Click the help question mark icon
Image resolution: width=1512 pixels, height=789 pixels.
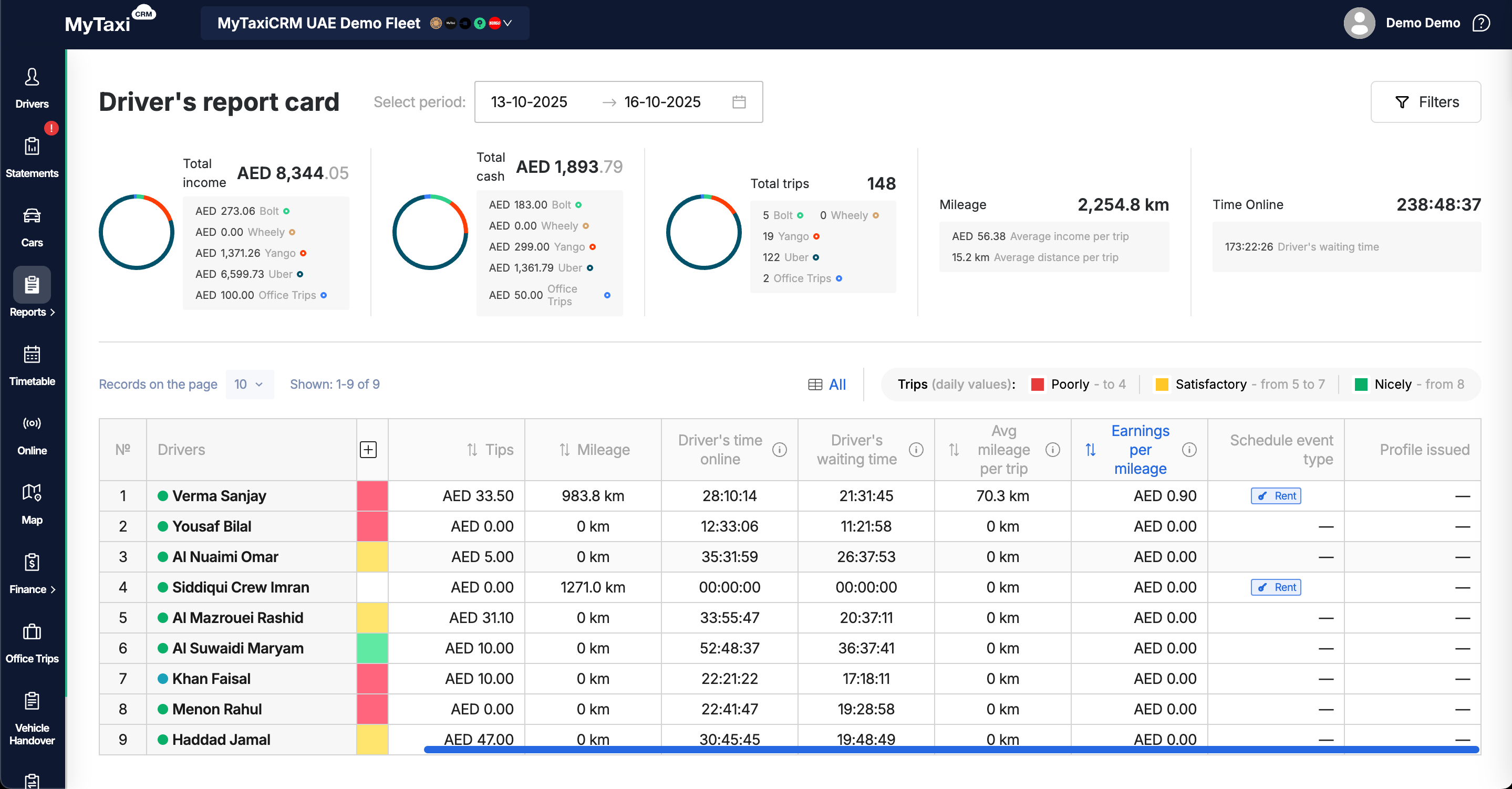coord(1481,23)
